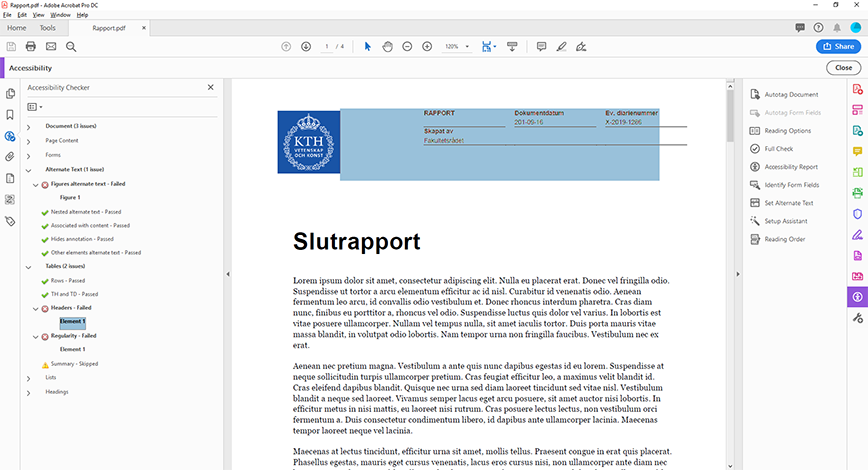This screenshot has width=868, height=470.
Task: Click the Print icon in toolbar
Action: pyautogui.click(x=31, y=47)
